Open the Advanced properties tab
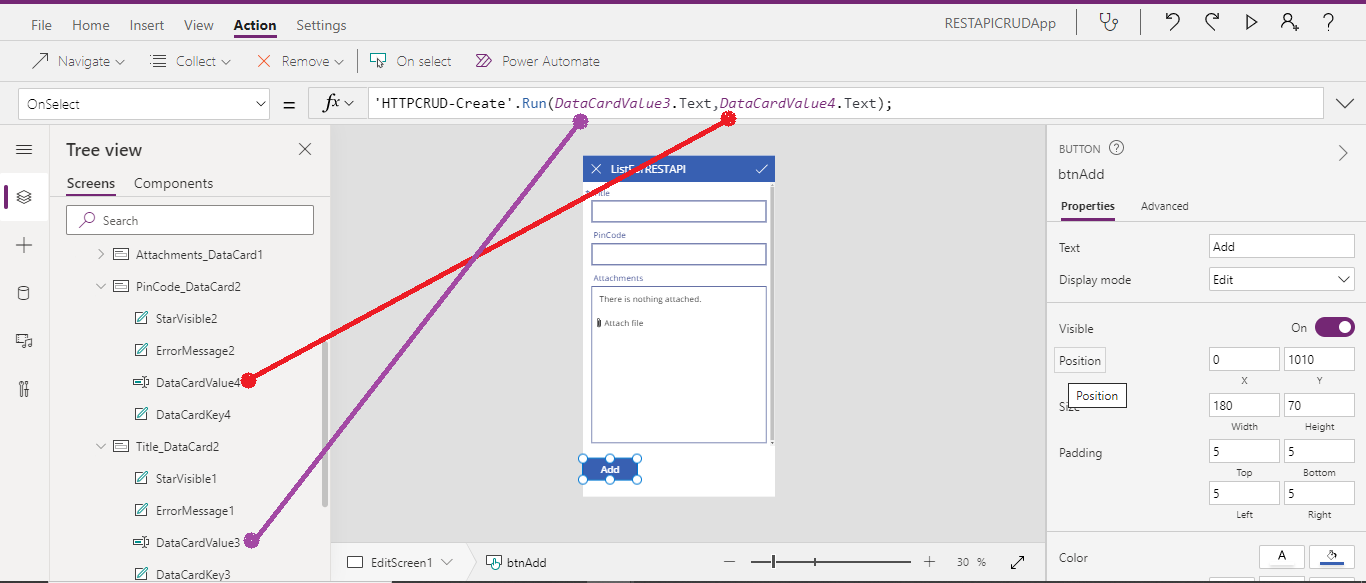Image resolution: width=1366 pixels, height=583 pixels. tap(1164, 206)
